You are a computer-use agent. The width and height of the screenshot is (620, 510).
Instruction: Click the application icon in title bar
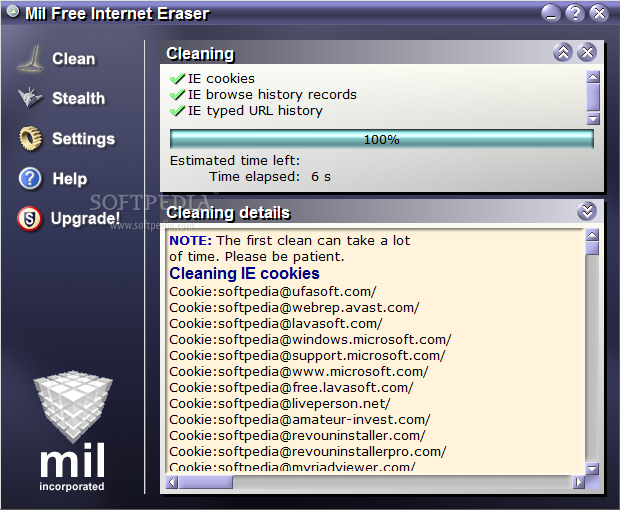click(13, 12)
